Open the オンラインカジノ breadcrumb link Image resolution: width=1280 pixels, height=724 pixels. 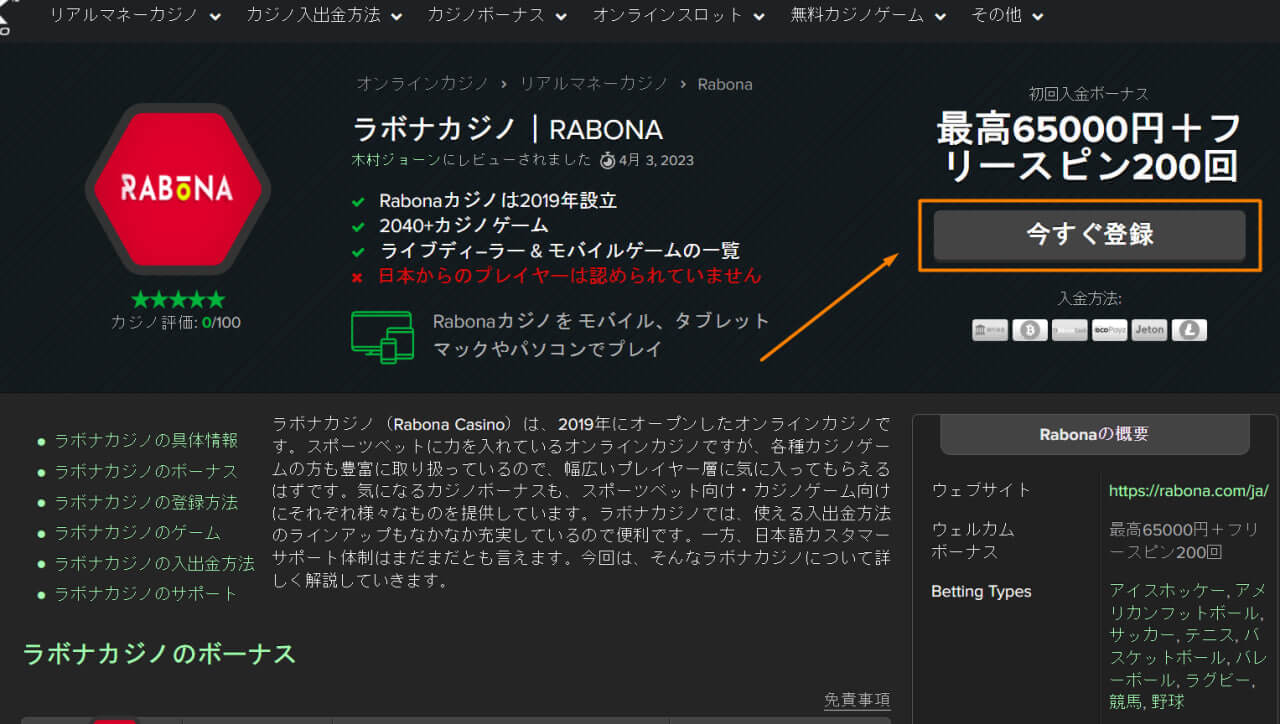(x=423, y=84)
